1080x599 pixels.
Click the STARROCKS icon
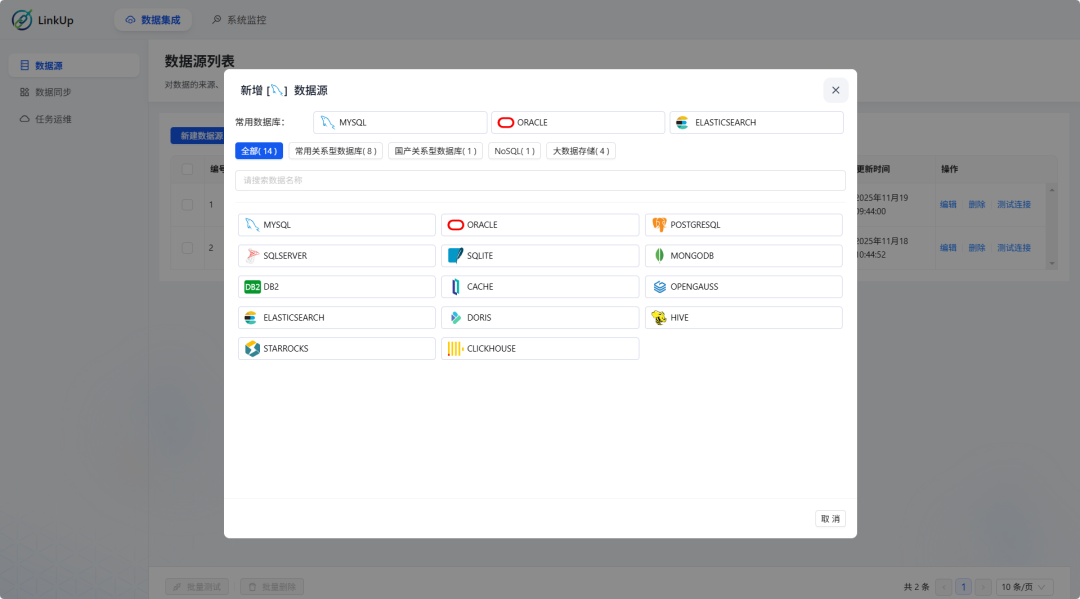pos(252,348)
